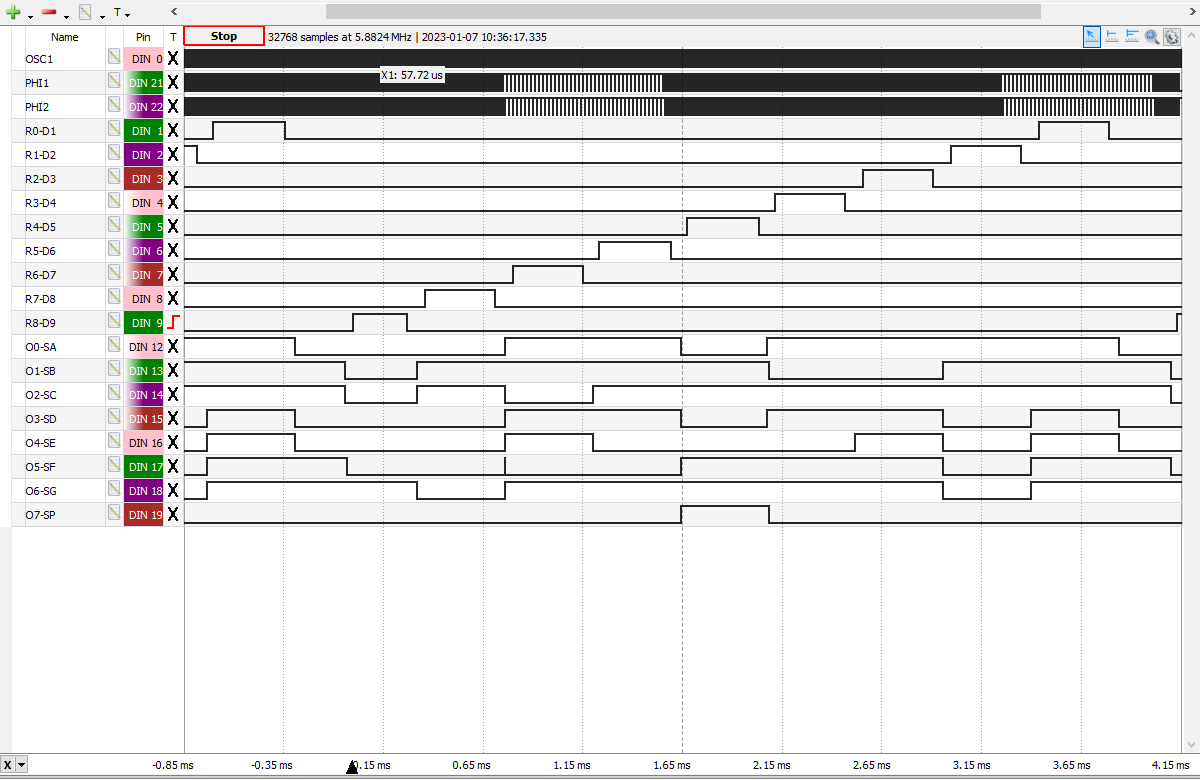
Task: Click the red minus remove-signal icon
Action: tap(49, 12)
